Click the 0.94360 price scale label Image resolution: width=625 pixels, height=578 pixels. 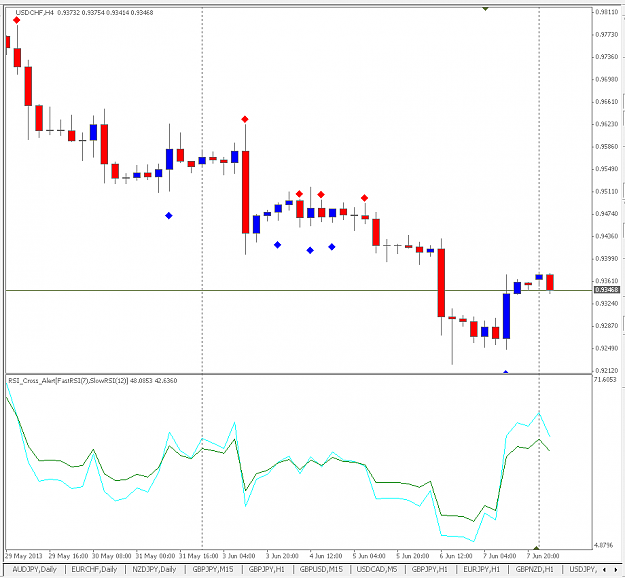coord(607,236)
